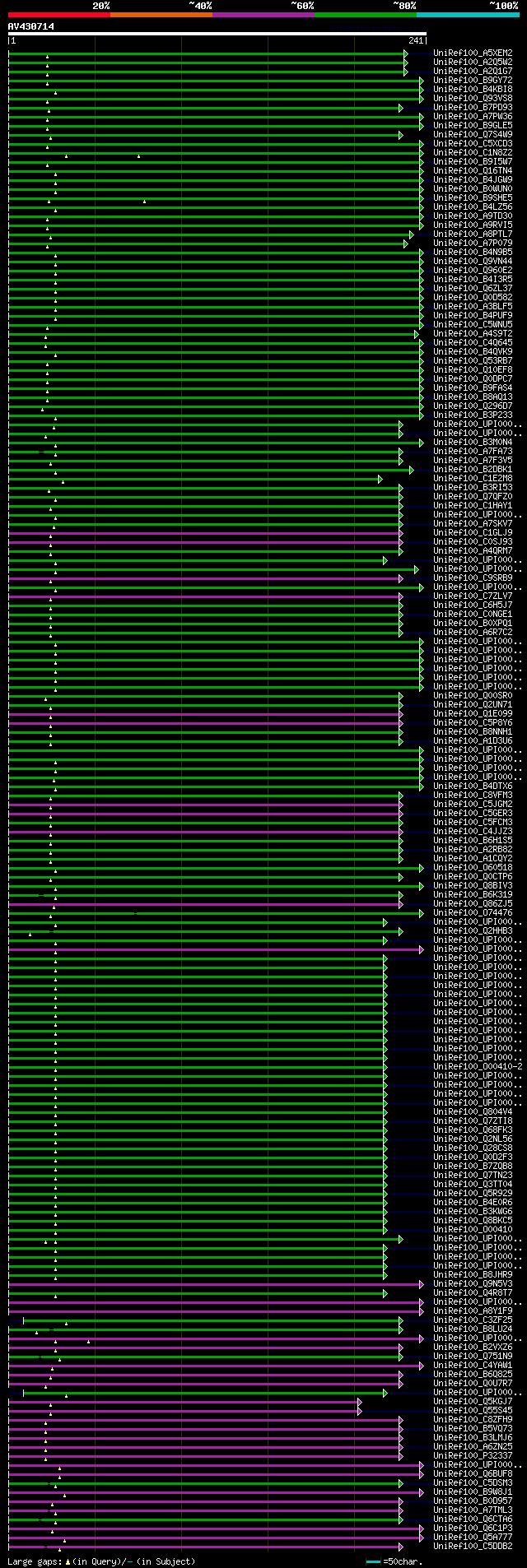Select the UniRef100_C0NGE1 row label
Image resolution: width=527 pixels, height=1568 pixels.
pyautogui.click(x=473, y=614)
